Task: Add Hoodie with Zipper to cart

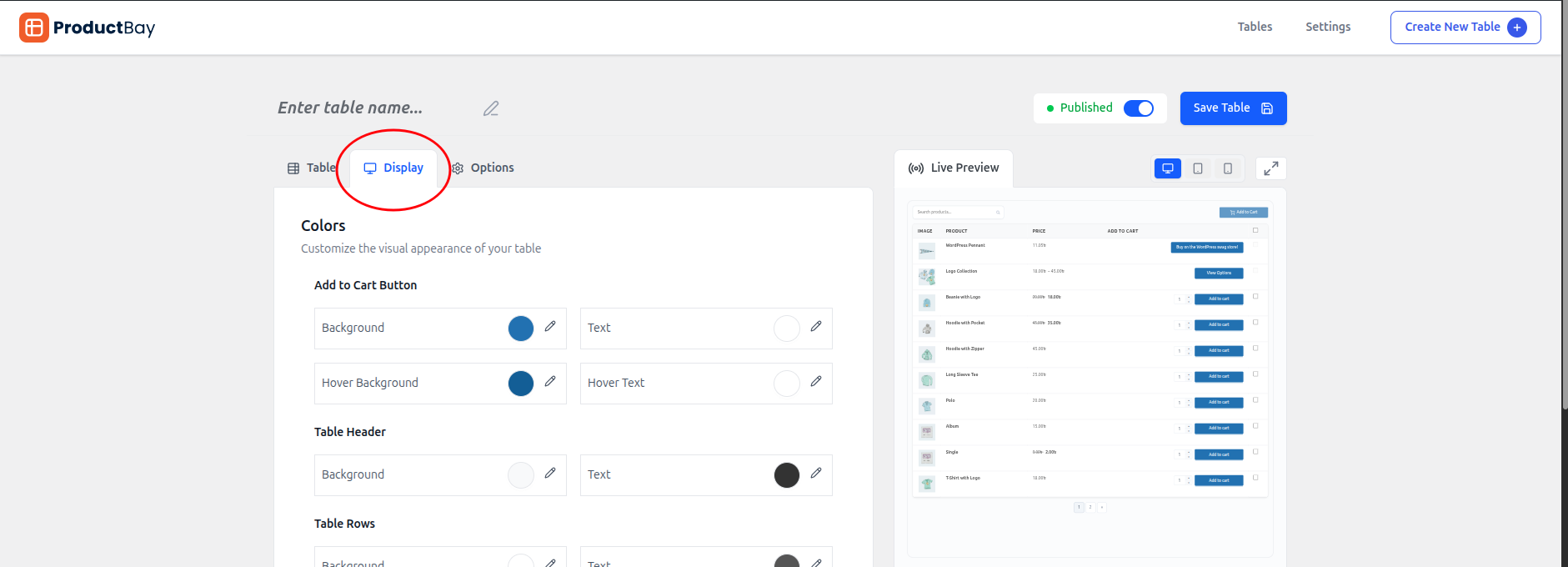Action: (x=1219, y=350)
